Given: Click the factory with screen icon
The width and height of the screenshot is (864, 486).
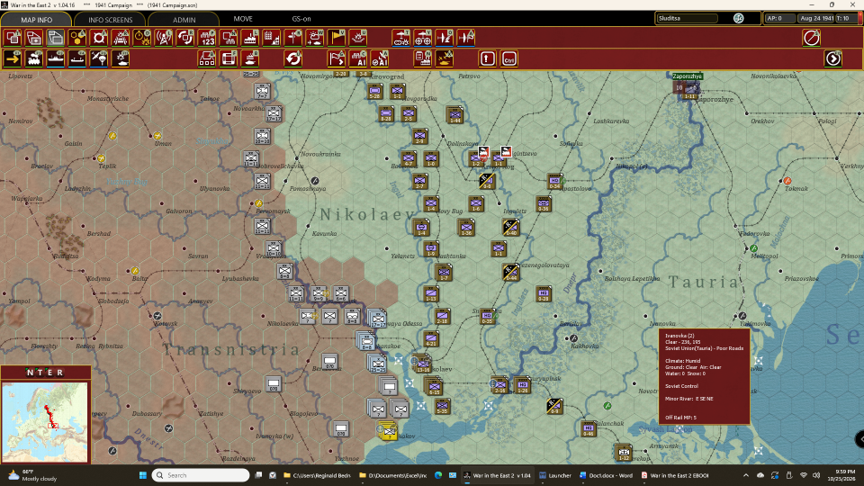Looking at the screenshot, I should pos(229,38).
